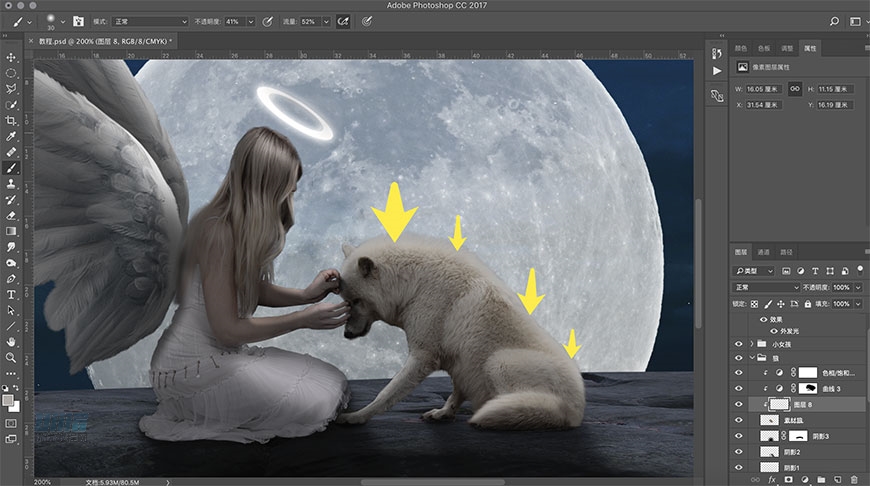Open the layer opacity 100% dropdown arrow
Screen dimensions: 870x486
pyautogui.click(x=858, y=287)
